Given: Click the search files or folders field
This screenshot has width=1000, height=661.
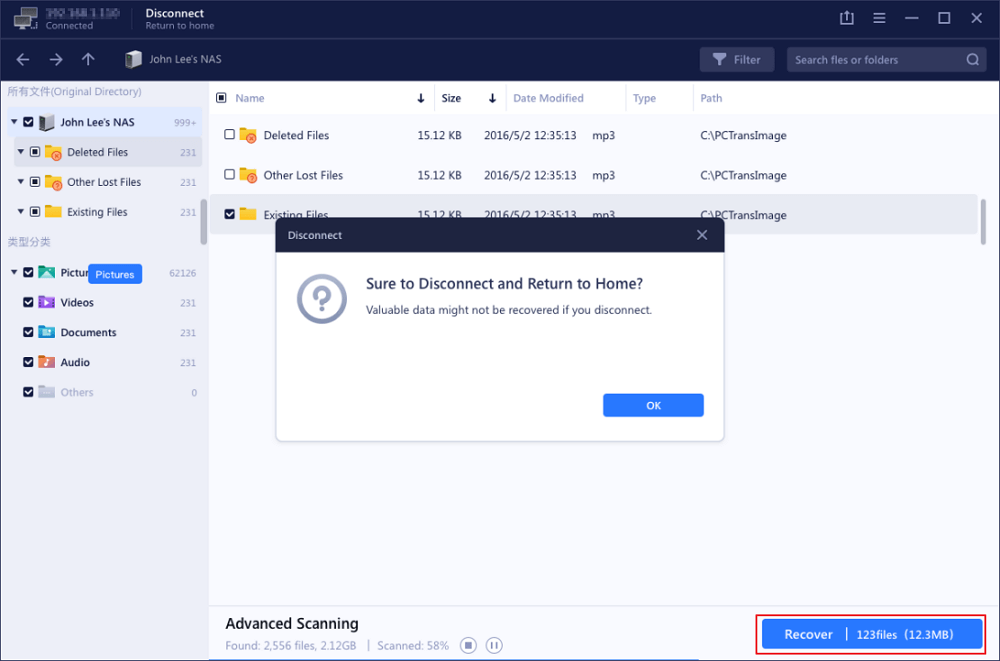Looking at the screenshot, I should (x=875, y=60).
